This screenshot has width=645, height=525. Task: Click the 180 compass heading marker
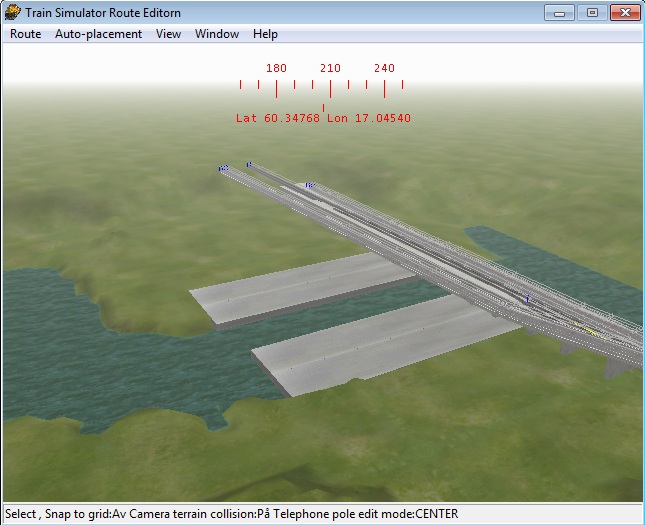pos(277,68)
